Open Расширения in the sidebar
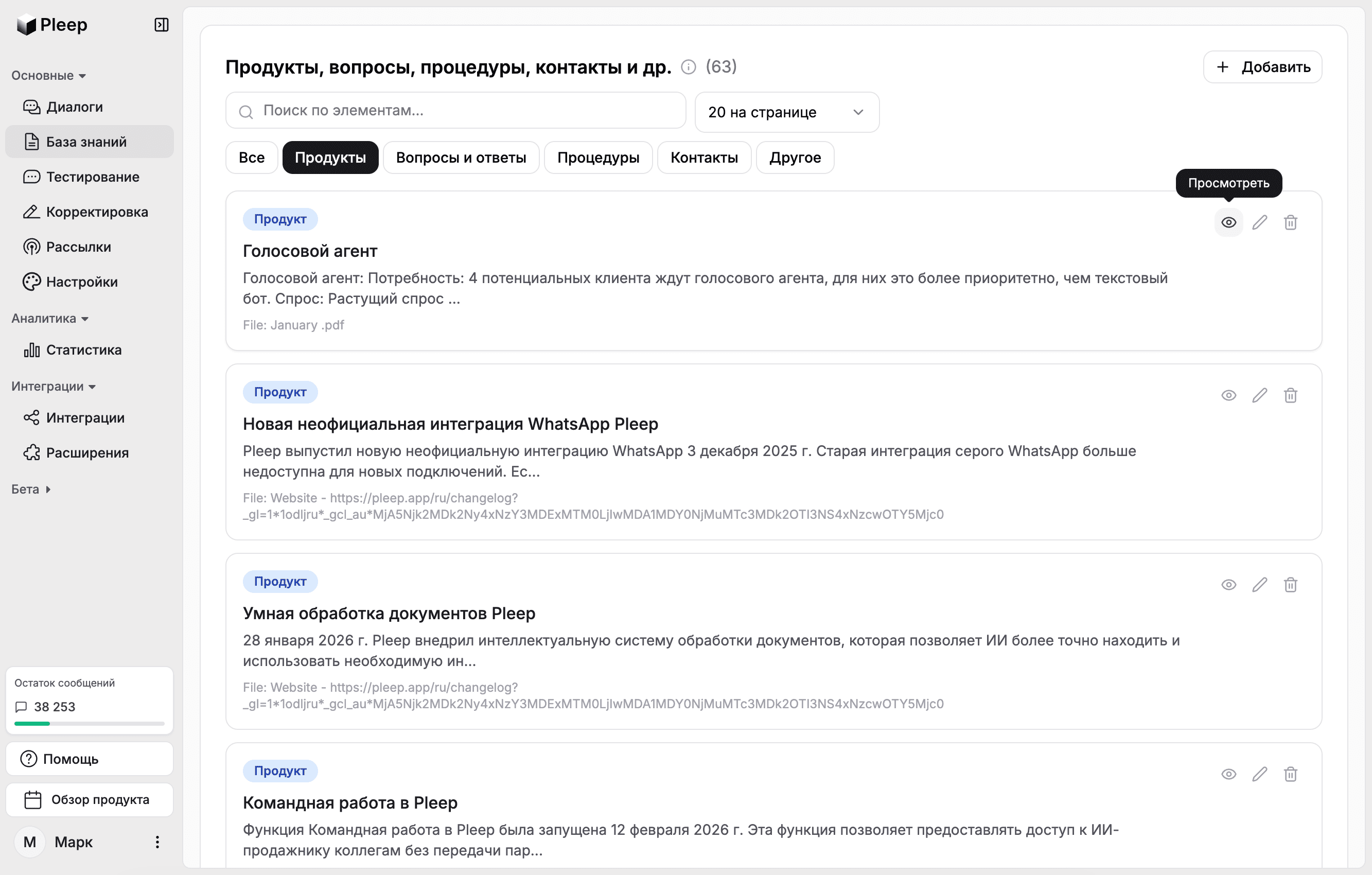Screen dimensions: 1372x875 [86, 452]
